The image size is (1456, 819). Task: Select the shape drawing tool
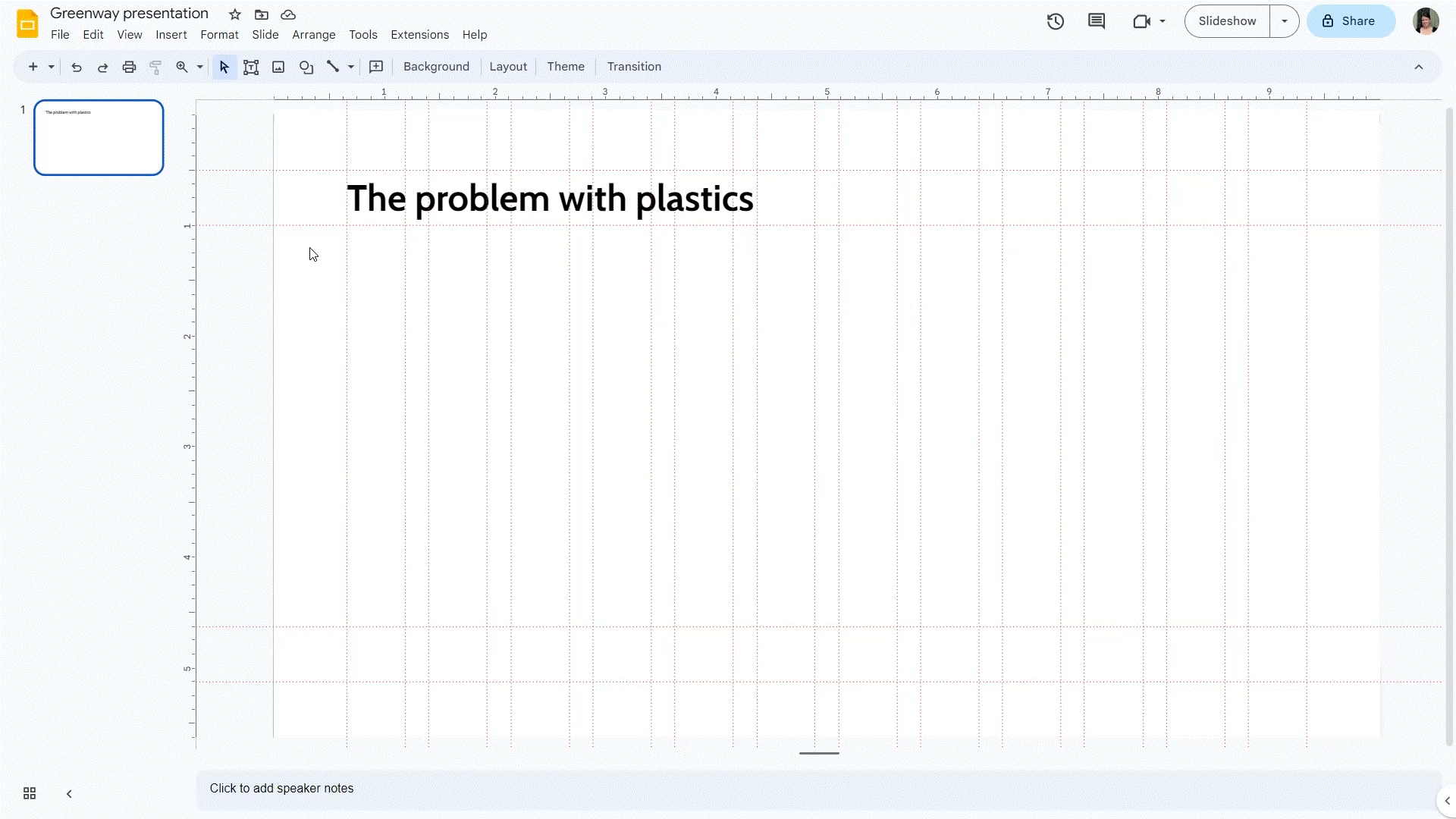pyautogui.click(x=306, y=66)
